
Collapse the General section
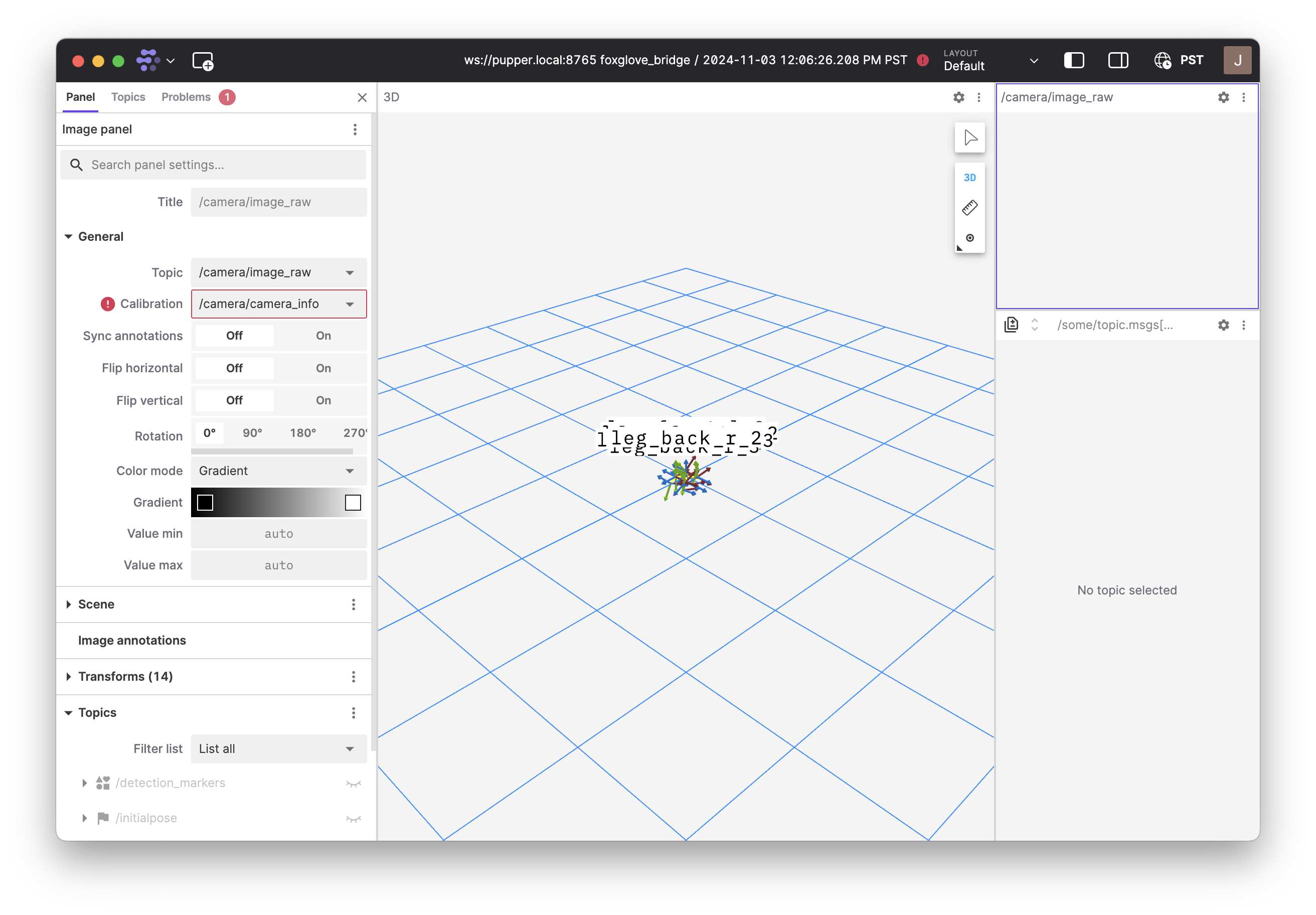coord(68,237)
